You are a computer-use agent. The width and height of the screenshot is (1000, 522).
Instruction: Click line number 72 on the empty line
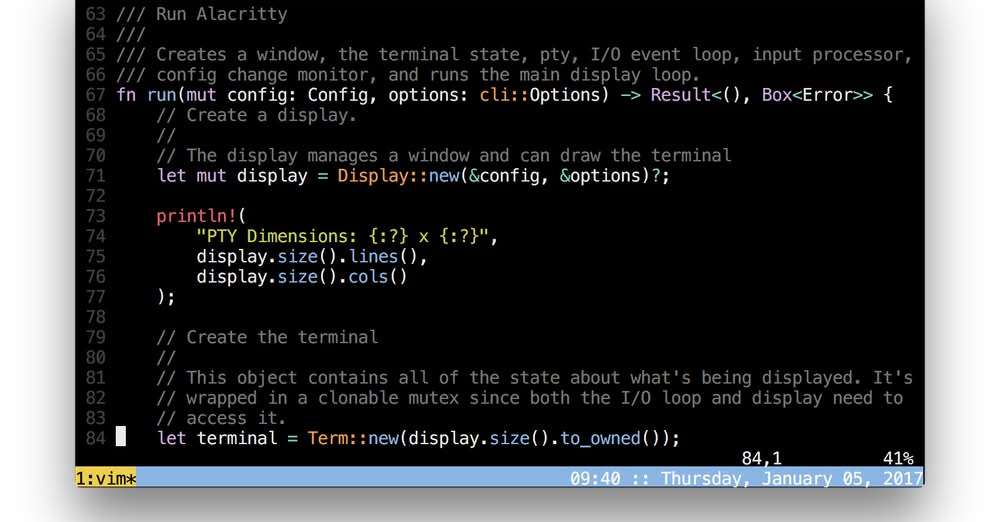click(96, 196)
